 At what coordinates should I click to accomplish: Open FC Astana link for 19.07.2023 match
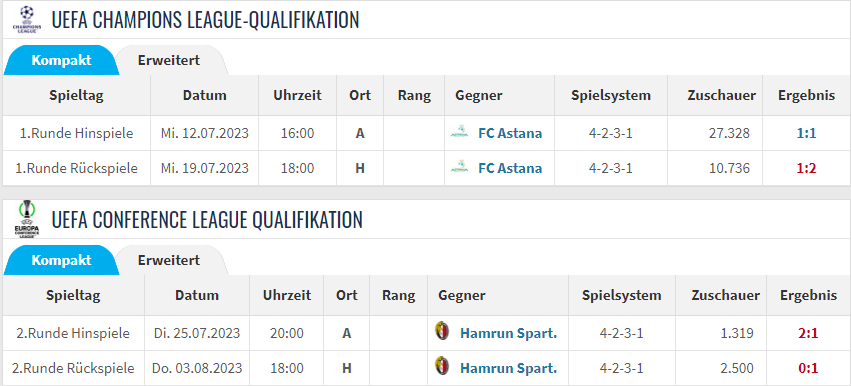coord(510,168)
